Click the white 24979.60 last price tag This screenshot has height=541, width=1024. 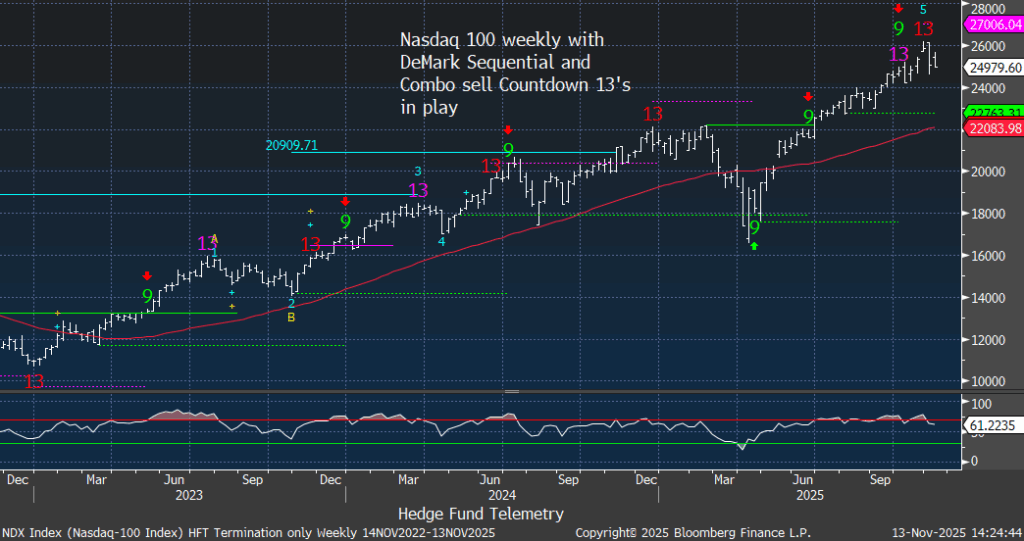(x=994, y=67)
